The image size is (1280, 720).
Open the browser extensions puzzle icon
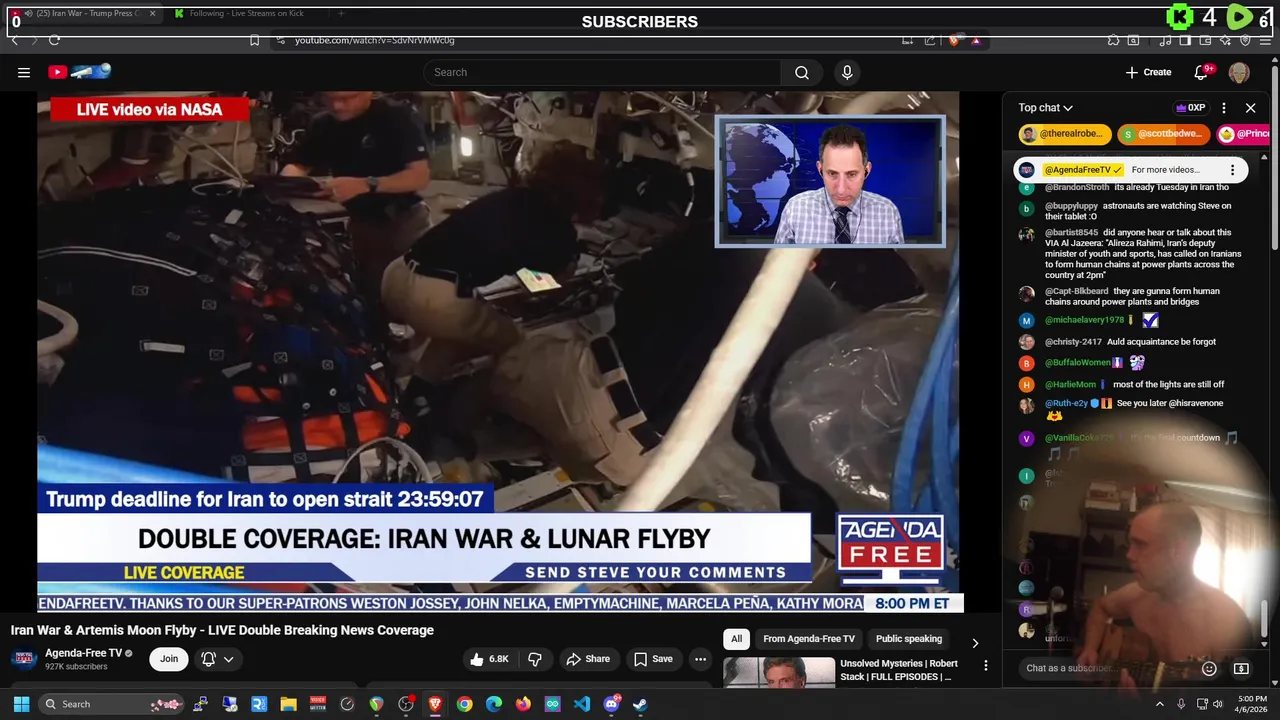click(x=1113, y=40)
